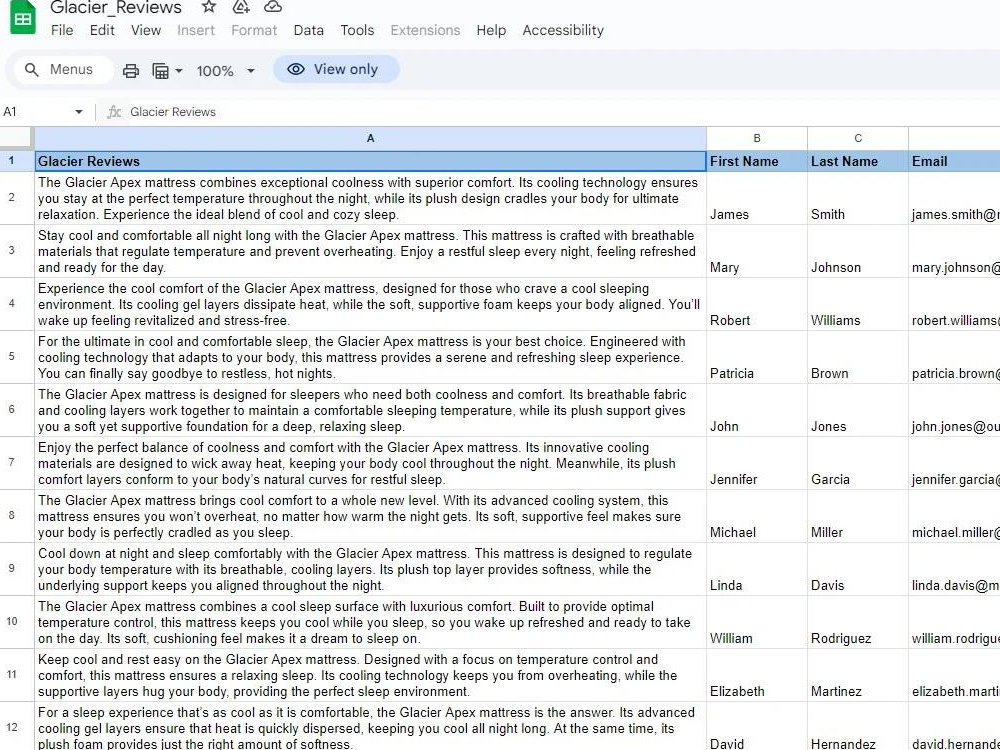Select column C header
The height and width of the screenshot is (750, 1000).
(858, 138)
